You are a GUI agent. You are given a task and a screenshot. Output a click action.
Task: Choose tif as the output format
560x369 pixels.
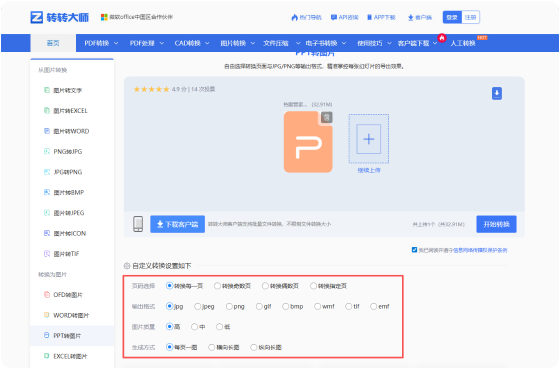point(349,306)
